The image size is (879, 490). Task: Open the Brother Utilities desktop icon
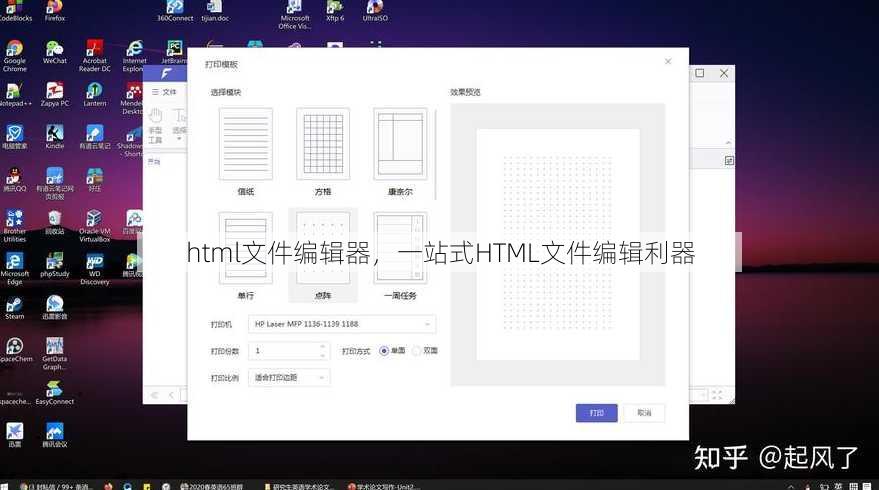point(15,226)
